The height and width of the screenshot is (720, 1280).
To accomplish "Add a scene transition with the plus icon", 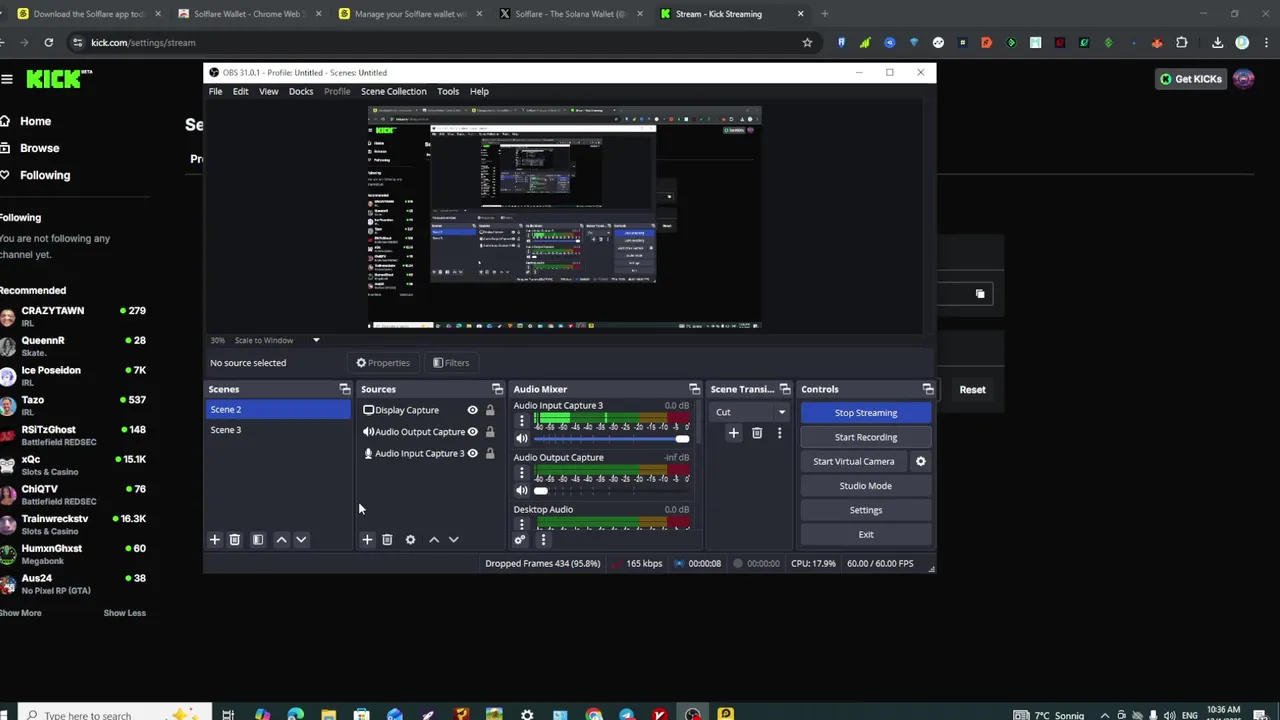I will [733, 433].
